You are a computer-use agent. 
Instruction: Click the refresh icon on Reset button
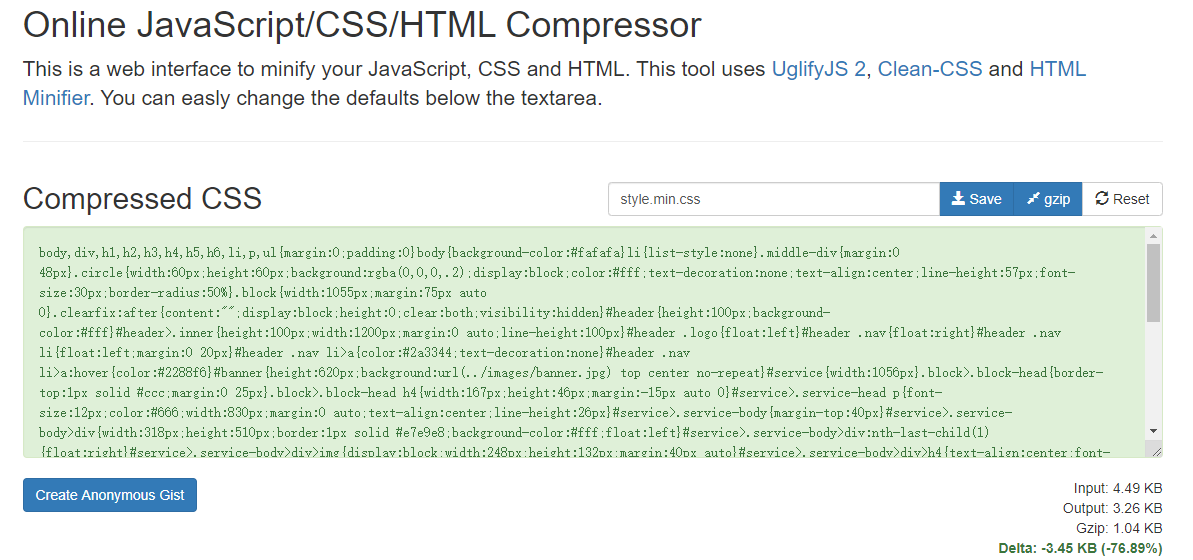coord(1102,199)
